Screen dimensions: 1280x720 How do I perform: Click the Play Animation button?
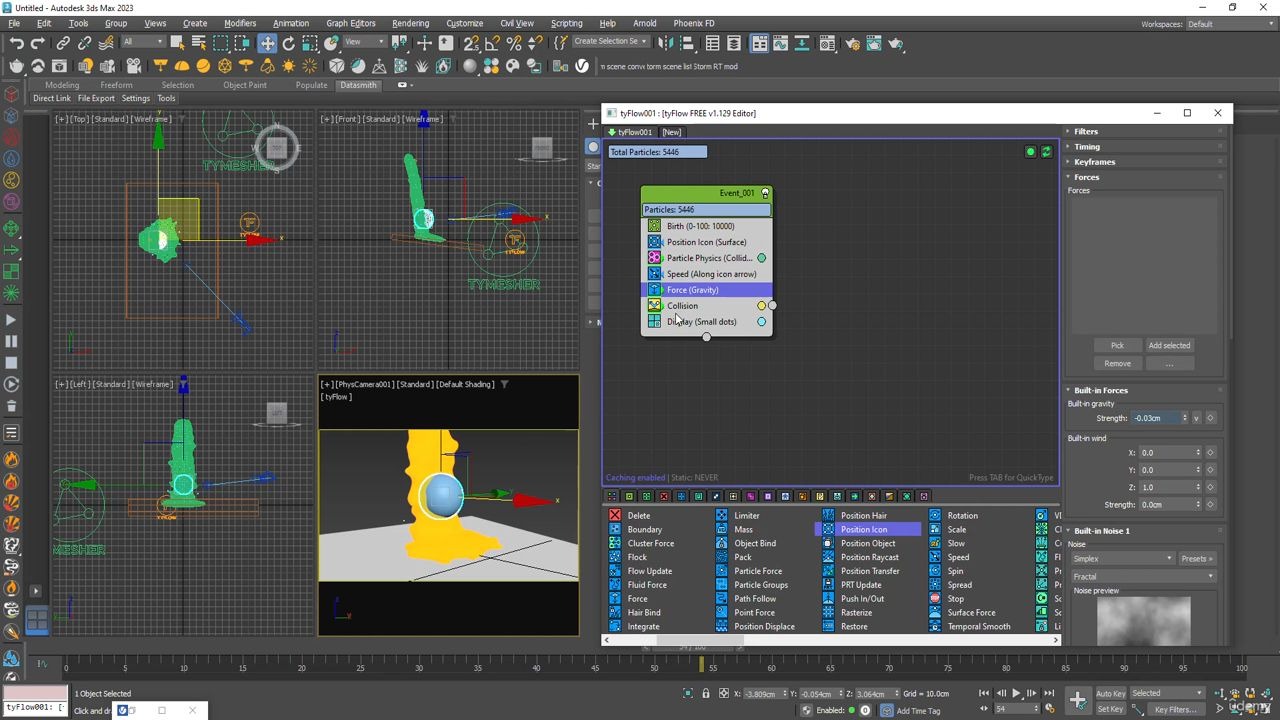coord(1016,694)
